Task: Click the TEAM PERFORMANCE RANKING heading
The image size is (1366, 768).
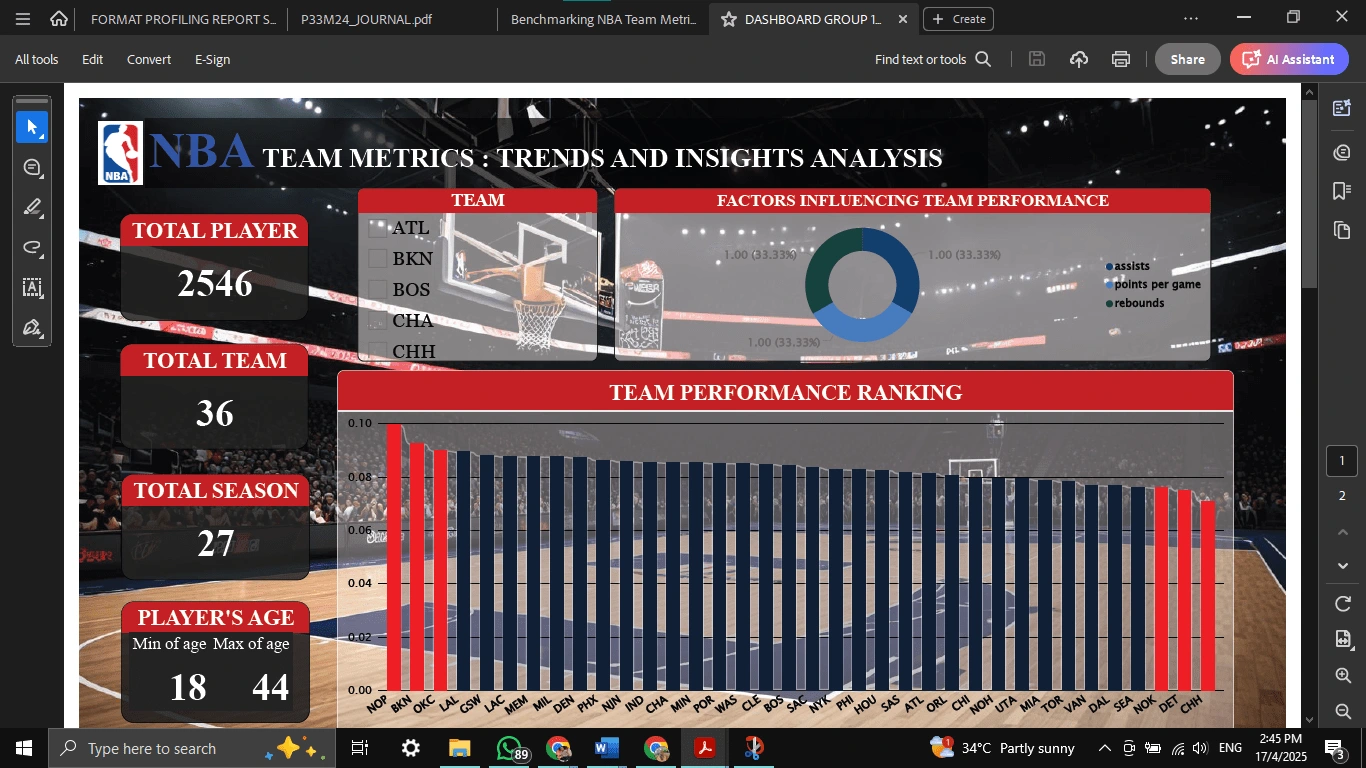Action: (786, 392)
